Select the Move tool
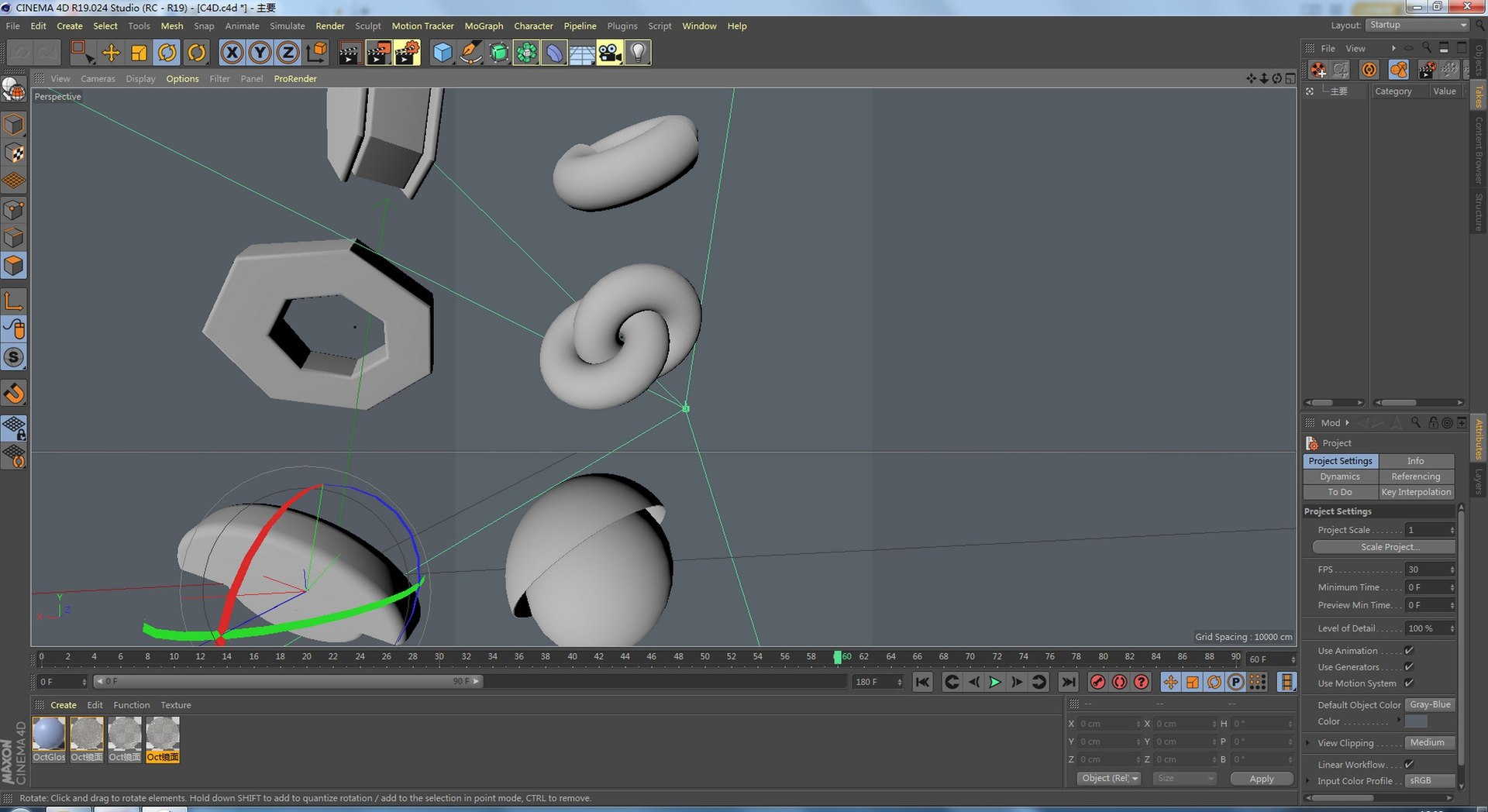 [x=111, y=53]
